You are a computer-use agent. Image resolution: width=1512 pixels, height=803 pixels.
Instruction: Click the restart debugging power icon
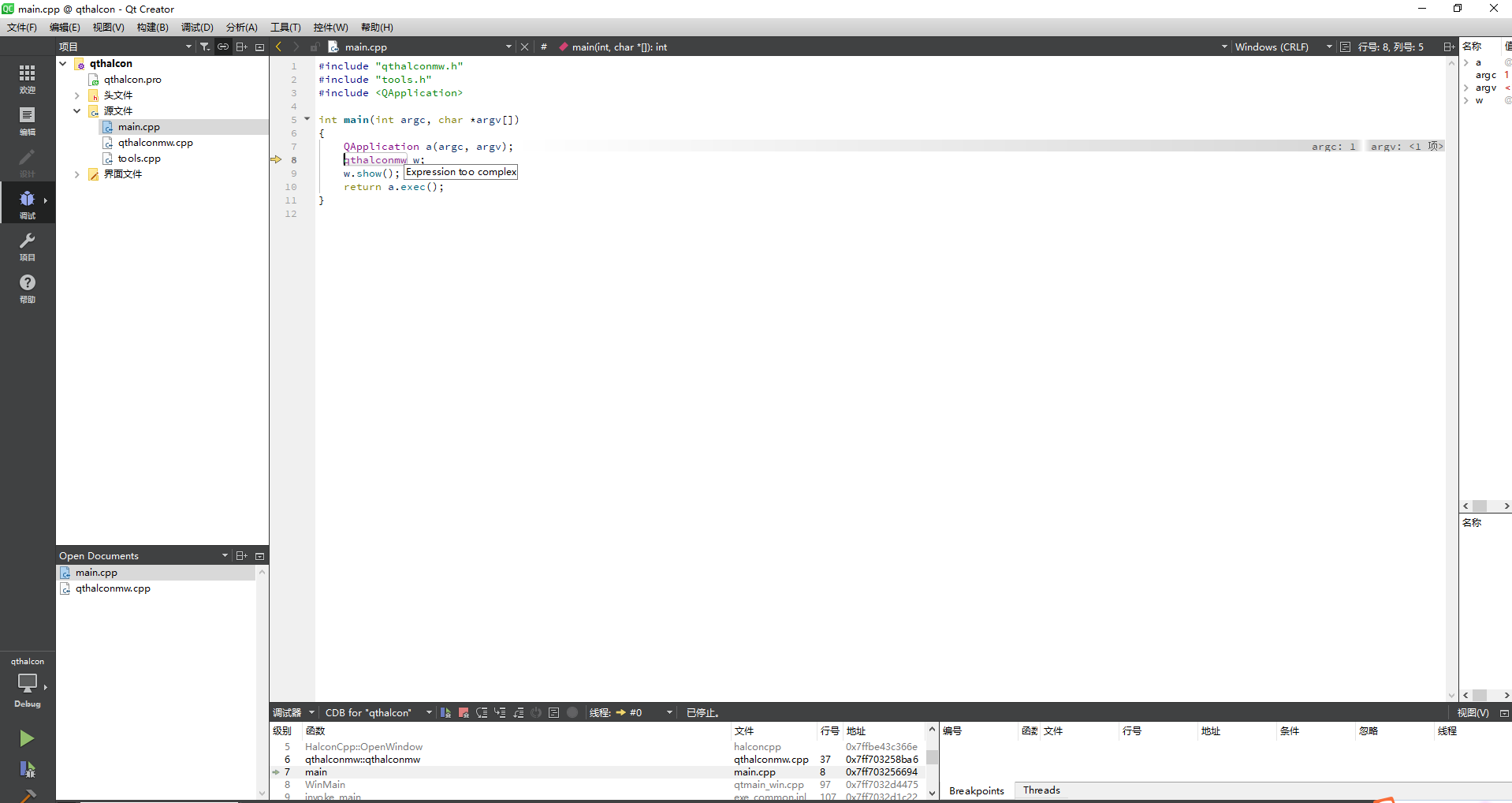coord(536,712)
